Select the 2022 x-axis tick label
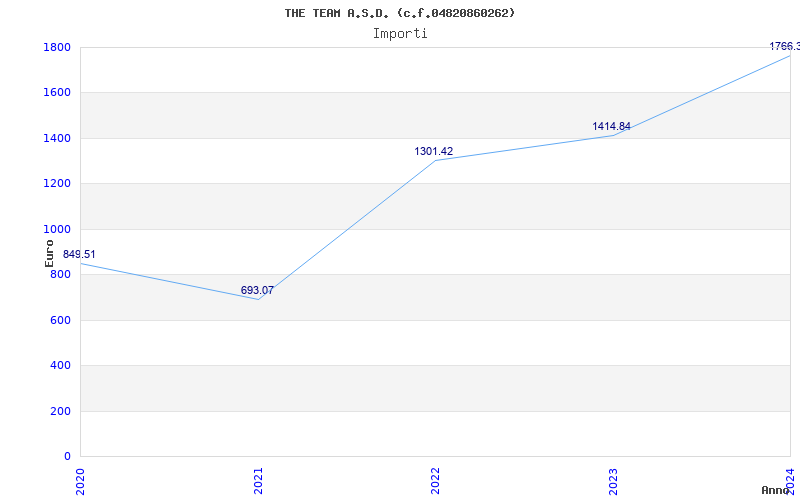 (x=436, y=479)
